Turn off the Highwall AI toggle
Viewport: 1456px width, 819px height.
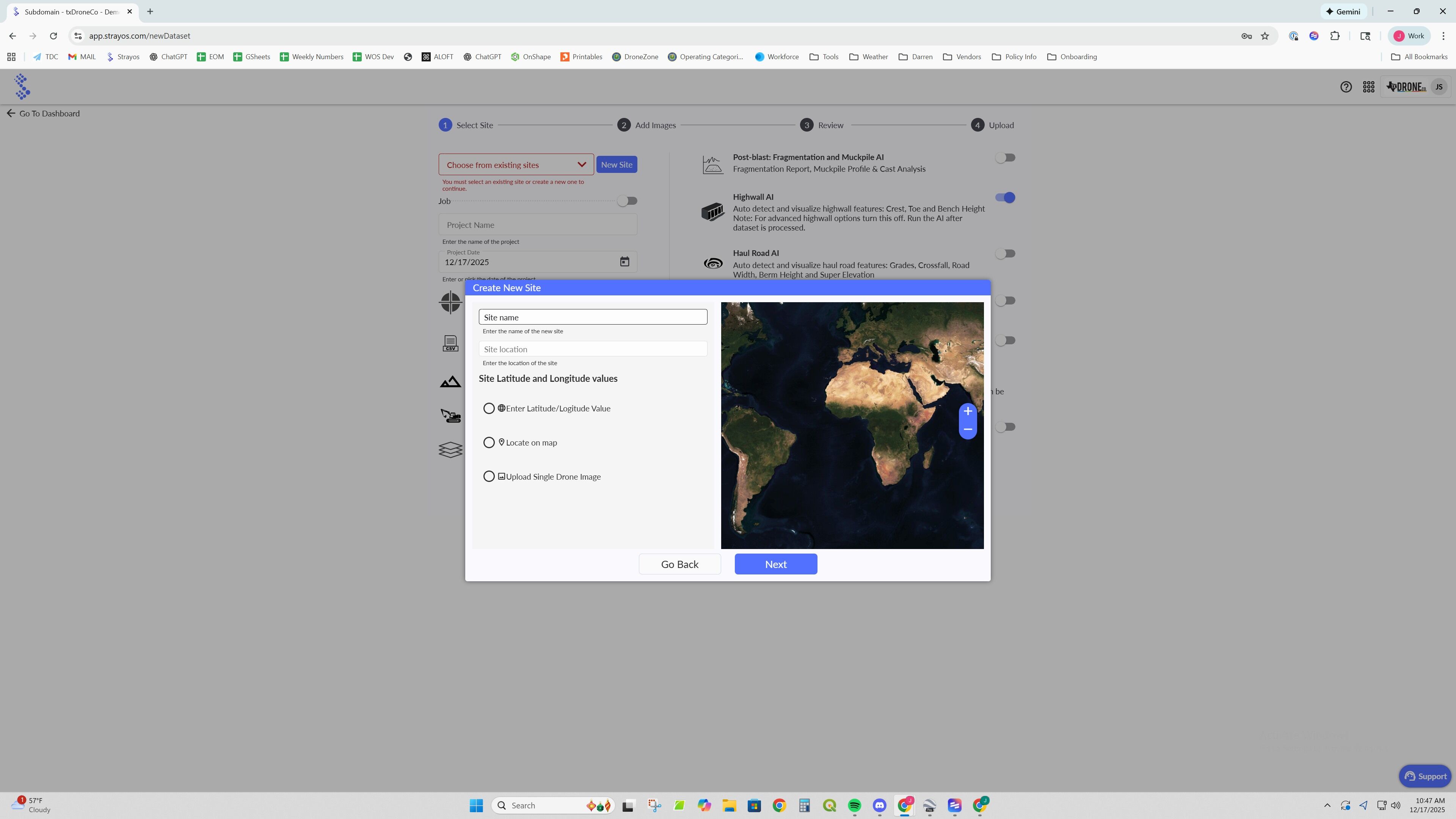[x=1005, y=197]
